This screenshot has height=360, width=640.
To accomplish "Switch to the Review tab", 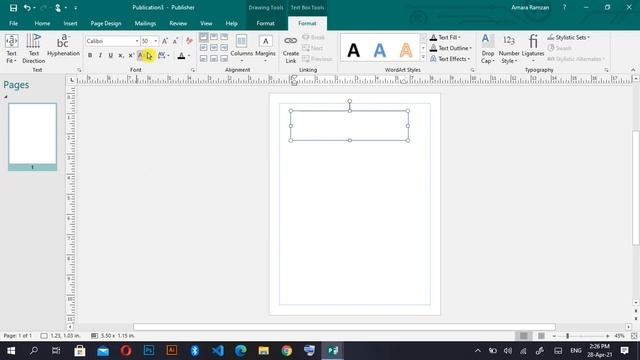I will [178, 23].
